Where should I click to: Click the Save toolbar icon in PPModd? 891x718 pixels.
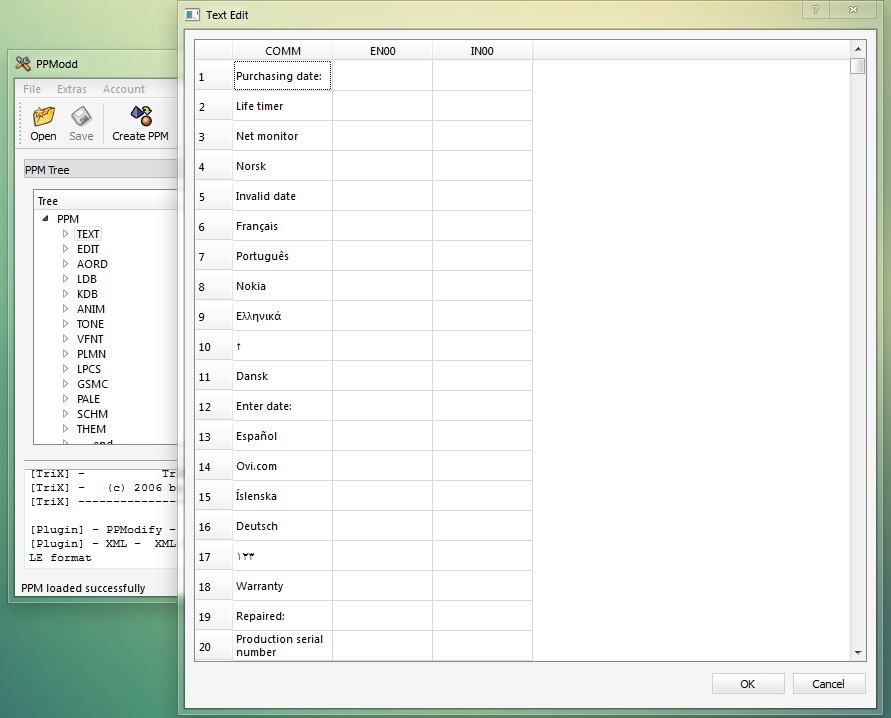81,123
